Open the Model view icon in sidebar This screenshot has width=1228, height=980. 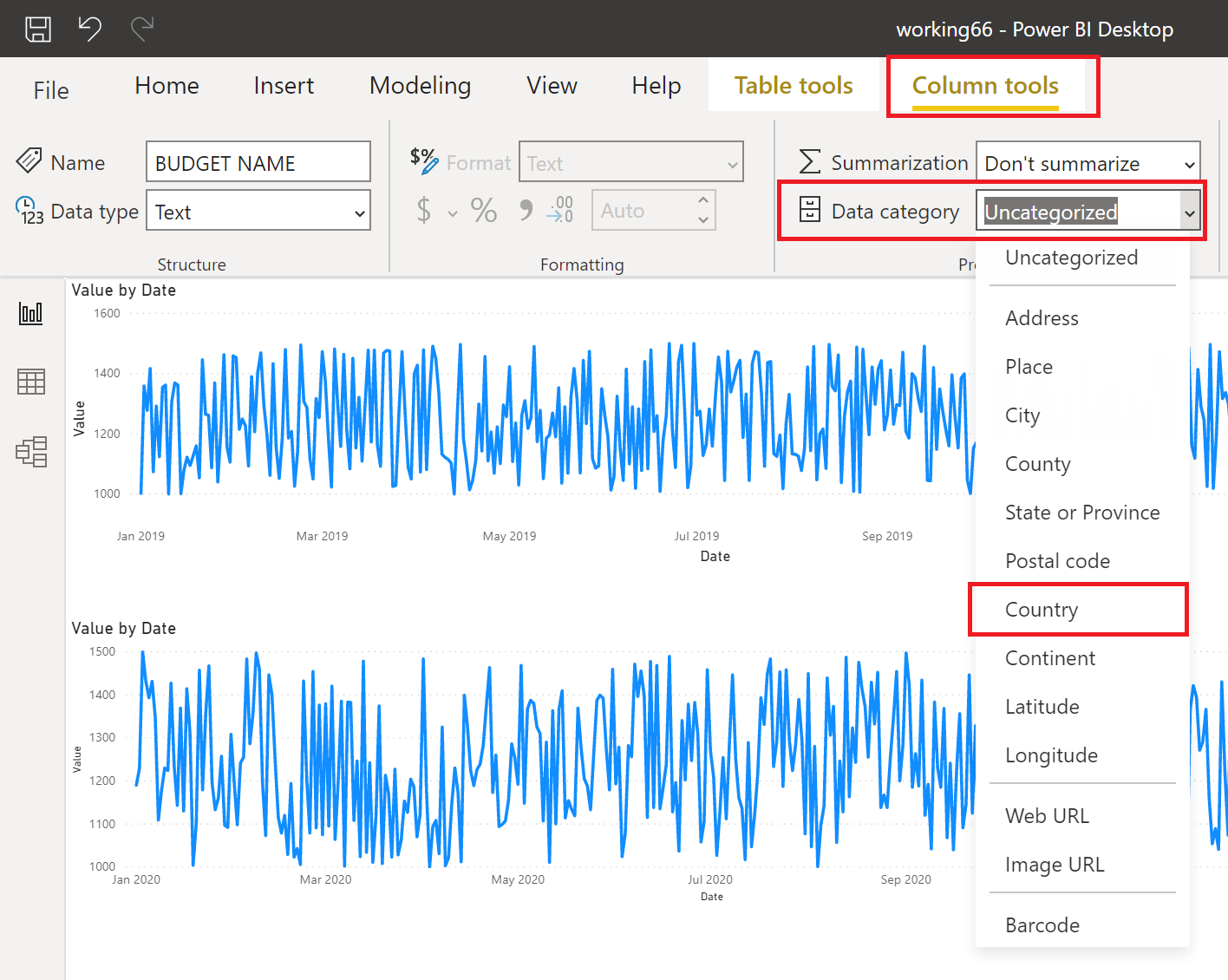tap(31, 452)
